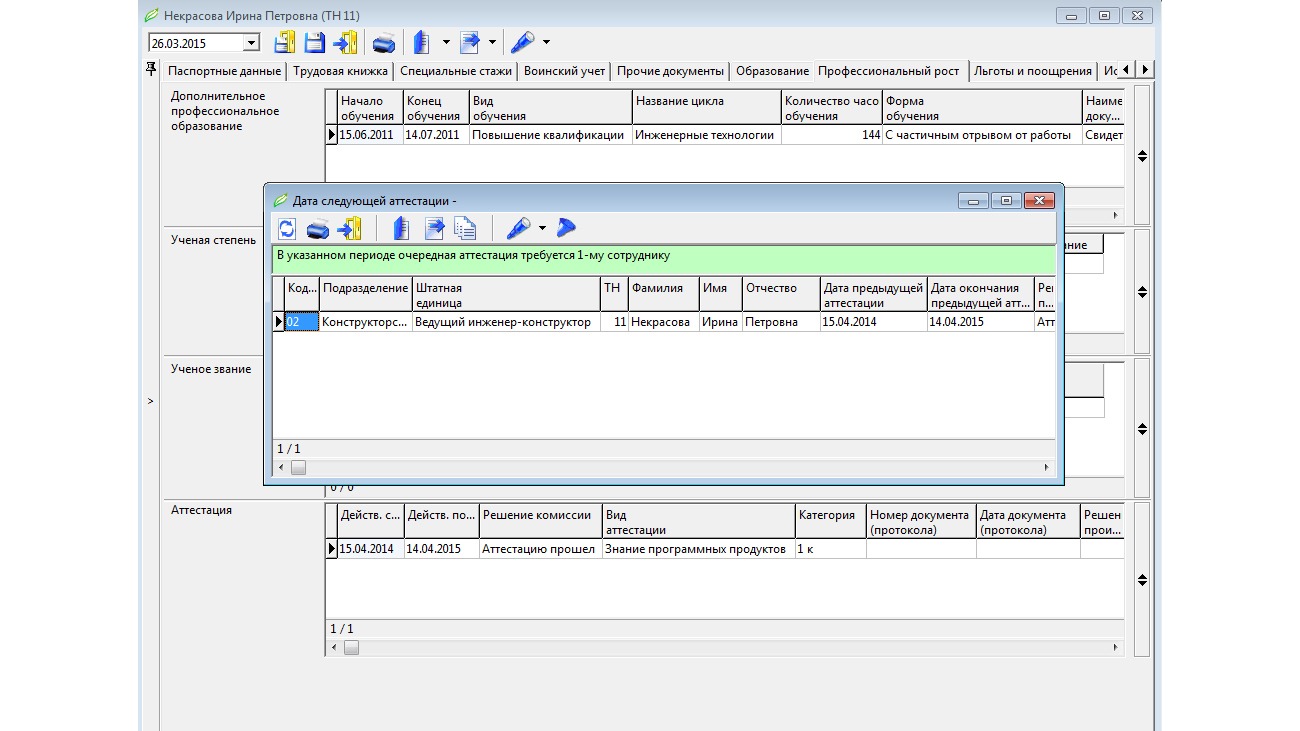Save the employee card with the floppy disk icon

pos(315,43)
